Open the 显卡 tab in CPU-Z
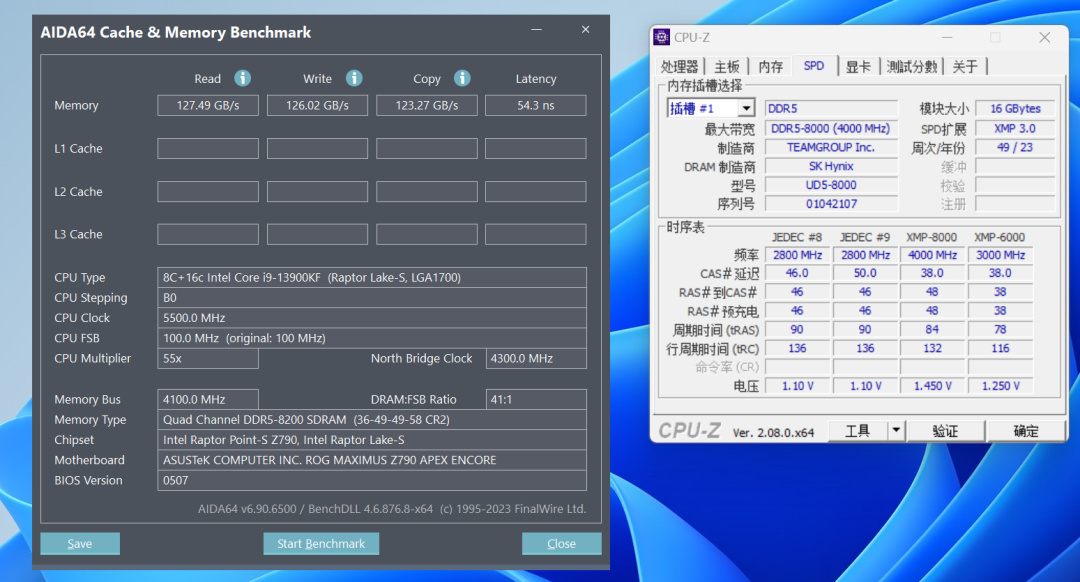 (858, 67)
